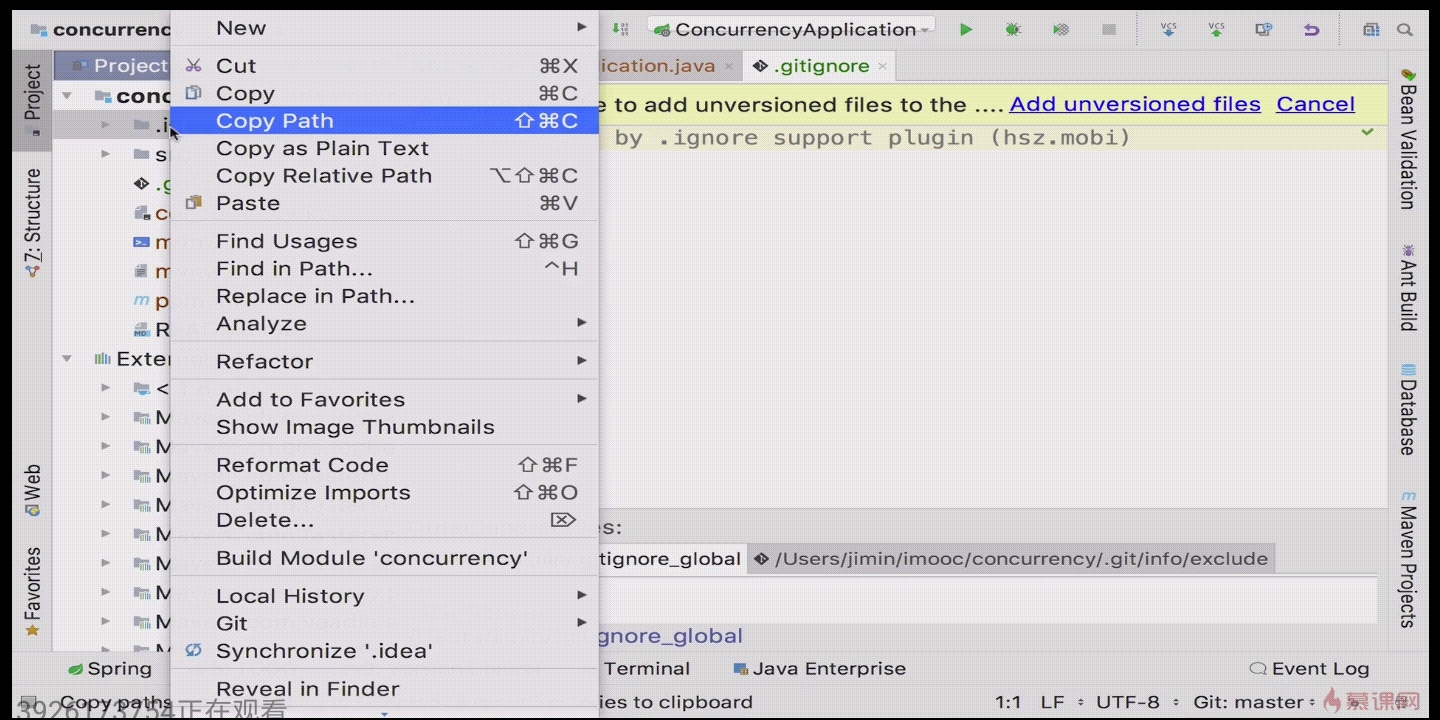The height and width of the screenshot is (720, 1440).
Task: Select Copy Relative Path
Action: 385,176
